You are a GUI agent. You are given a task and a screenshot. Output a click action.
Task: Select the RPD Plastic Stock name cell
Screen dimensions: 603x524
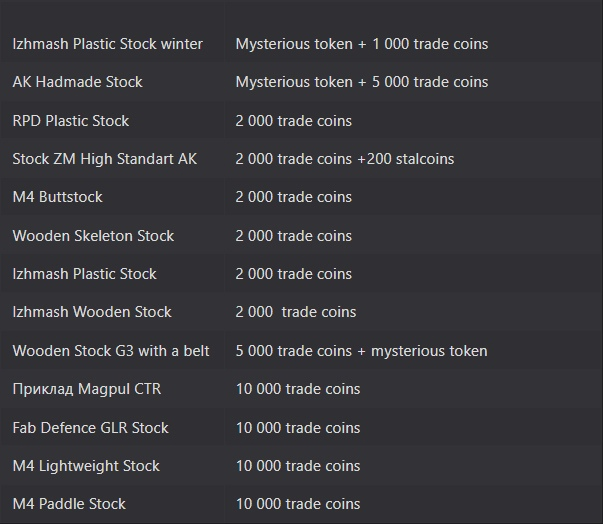pyautogui.click(x=71, y=121)
